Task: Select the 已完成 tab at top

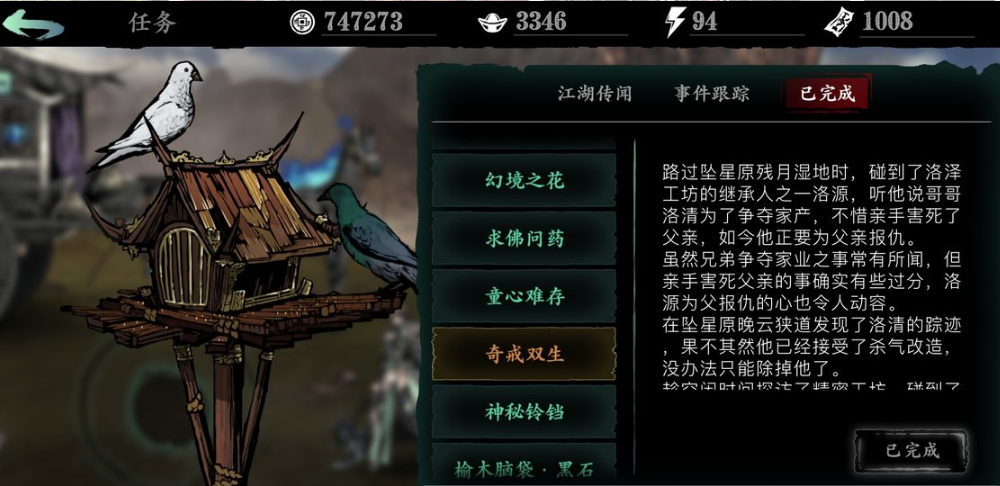Action: click(x=827, y=94)
